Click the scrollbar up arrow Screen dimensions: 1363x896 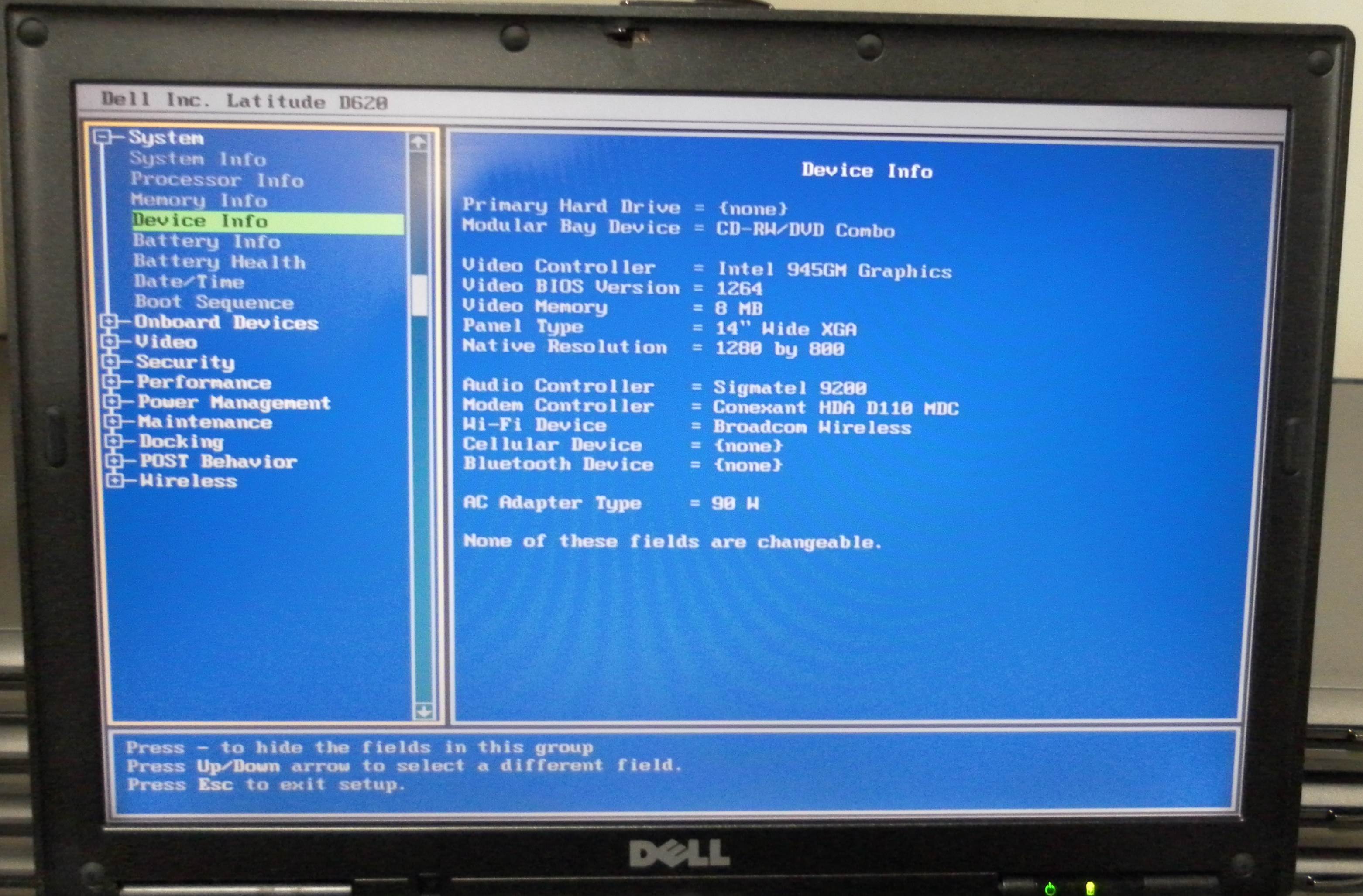coord(419,142)
